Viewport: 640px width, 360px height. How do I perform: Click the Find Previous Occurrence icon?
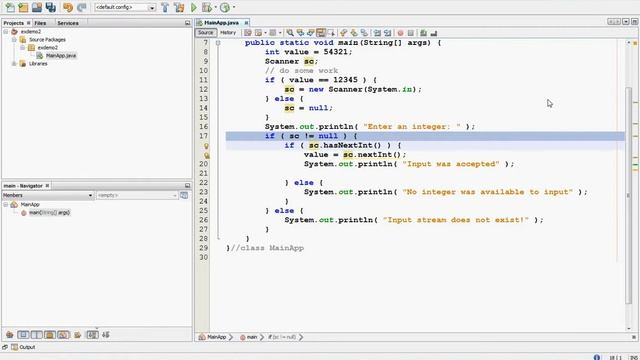tap(300, 33)
